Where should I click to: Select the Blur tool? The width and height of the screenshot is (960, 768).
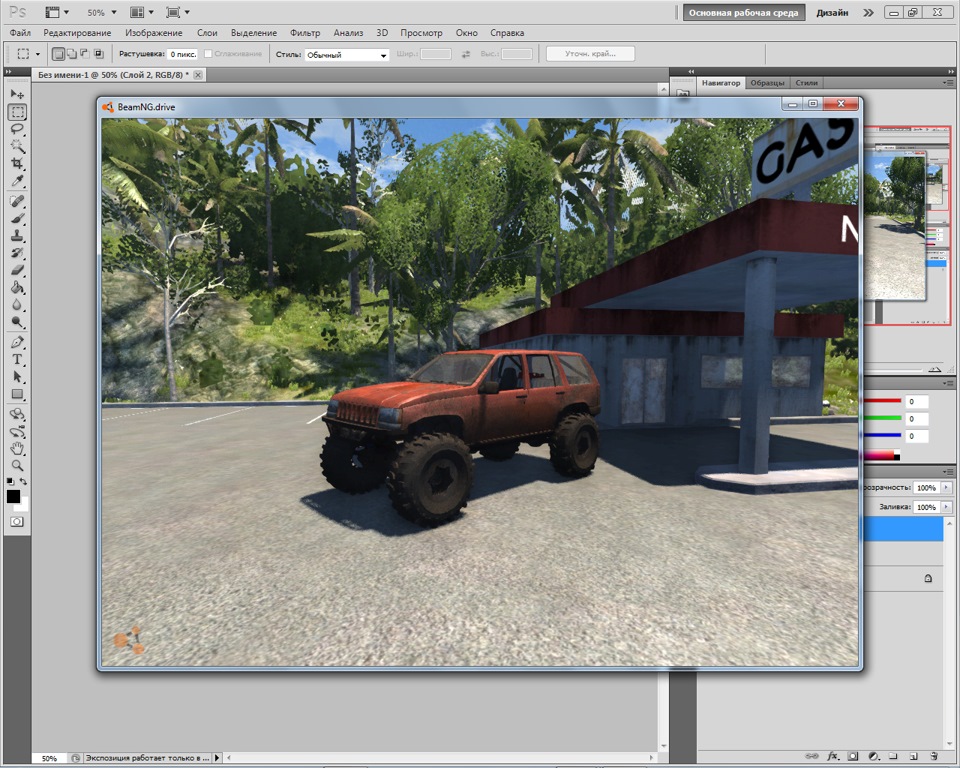(x=17, y=305)
